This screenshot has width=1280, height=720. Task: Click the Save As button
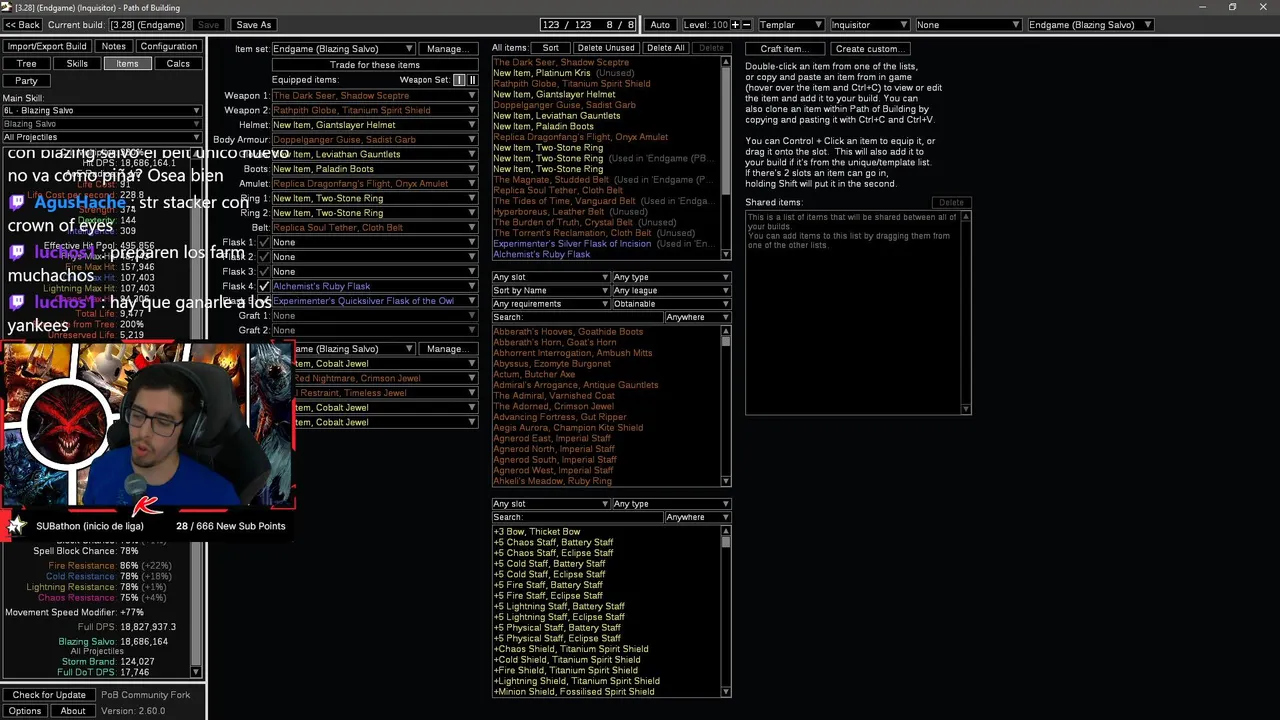[x=253, y=25]
